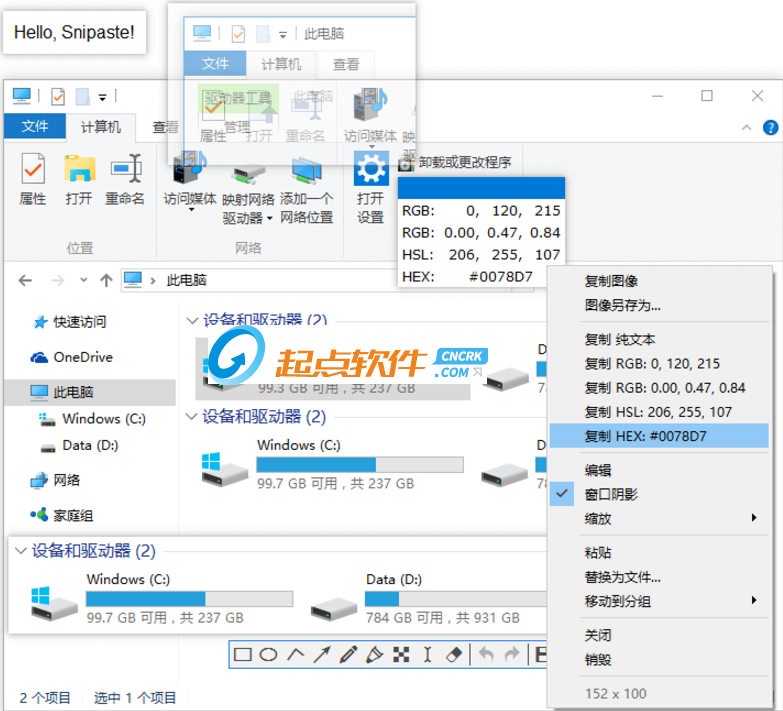
Task: Click the 重命名 rename ribbon icon
Action: 126,168
